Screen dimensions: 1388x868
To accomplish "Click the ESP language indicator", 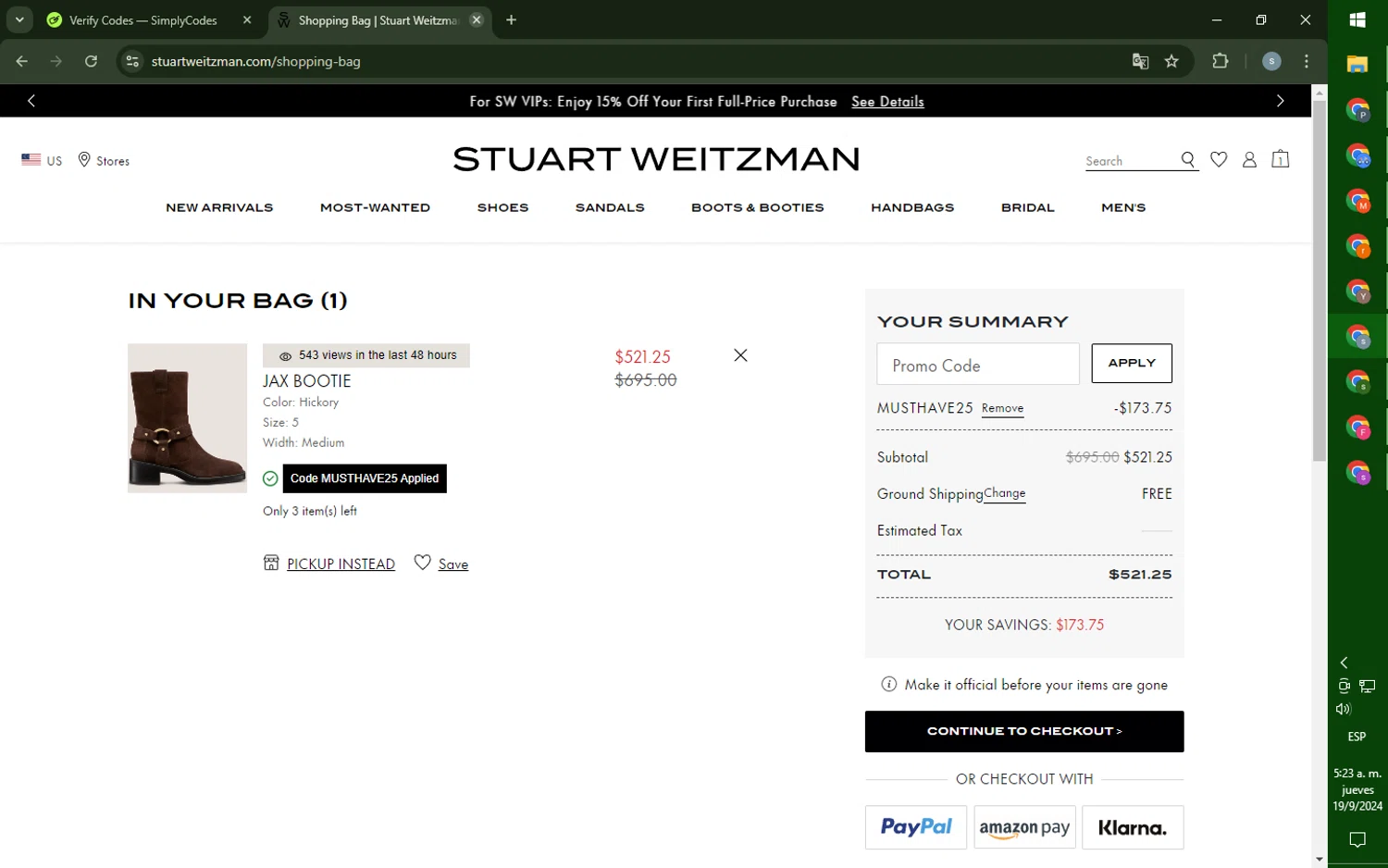I will click(1357, 737).
